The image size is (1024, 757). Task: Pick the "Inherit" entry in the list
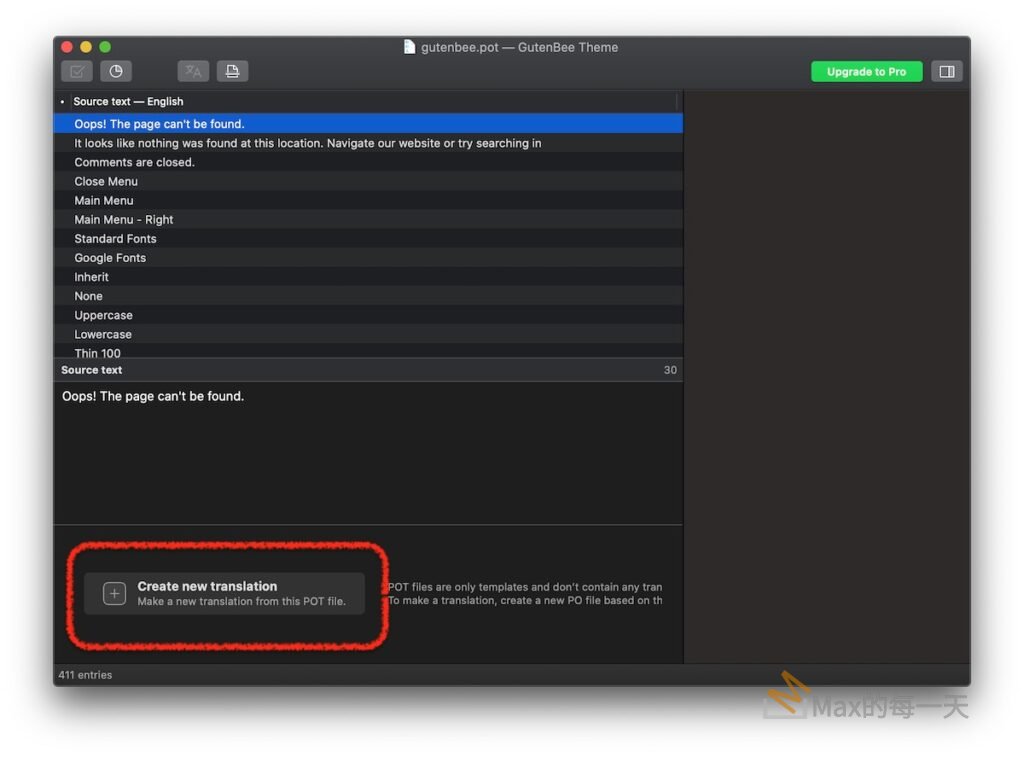[x=91, y=276]
